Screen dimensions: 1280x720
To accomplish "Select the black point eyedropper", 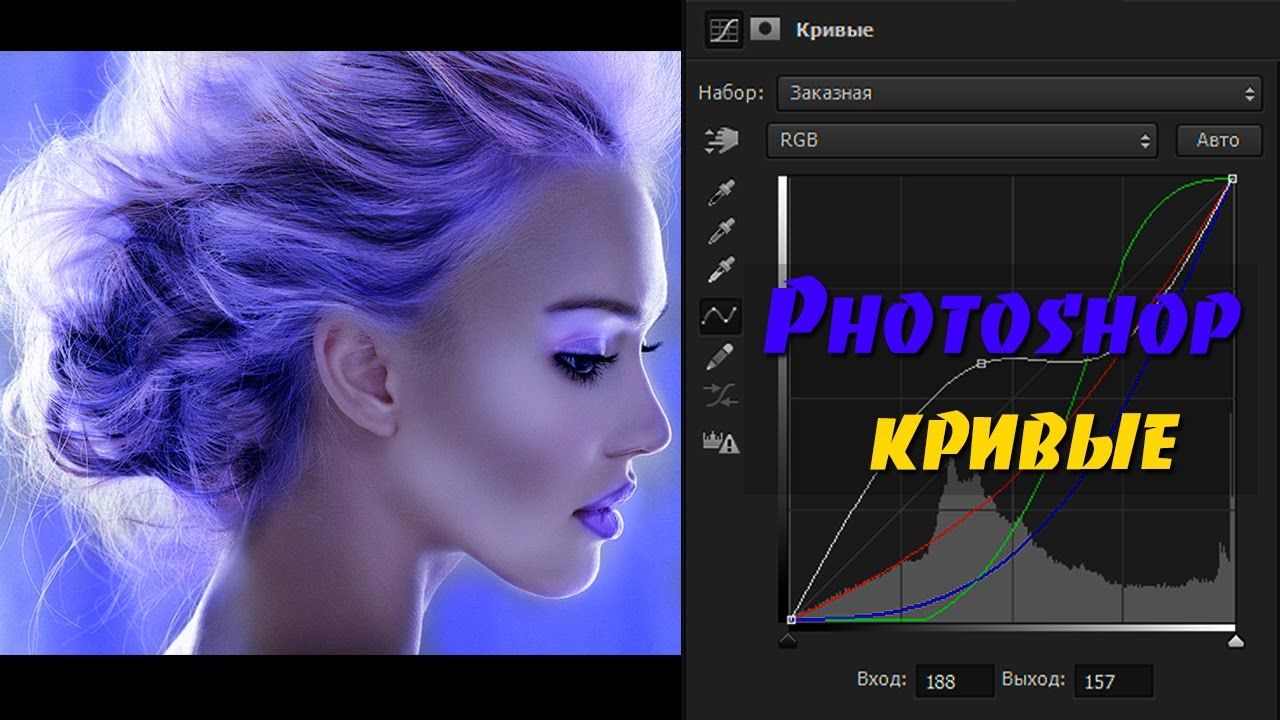I will point(721,194).
